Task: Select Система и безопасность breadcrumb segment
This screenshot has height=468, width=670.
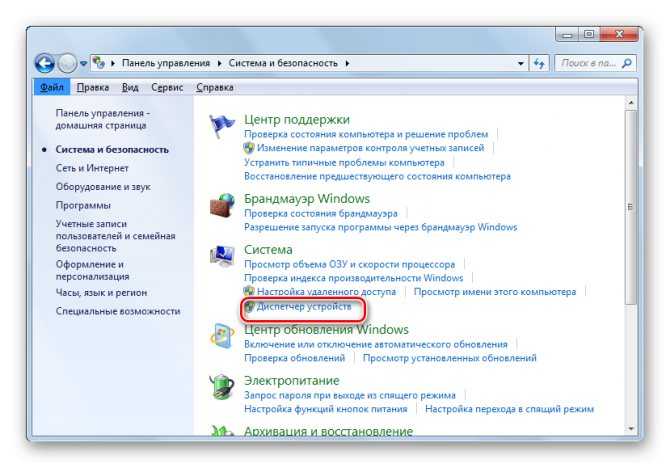Action: pyautogui.click(x=283, y=63)
